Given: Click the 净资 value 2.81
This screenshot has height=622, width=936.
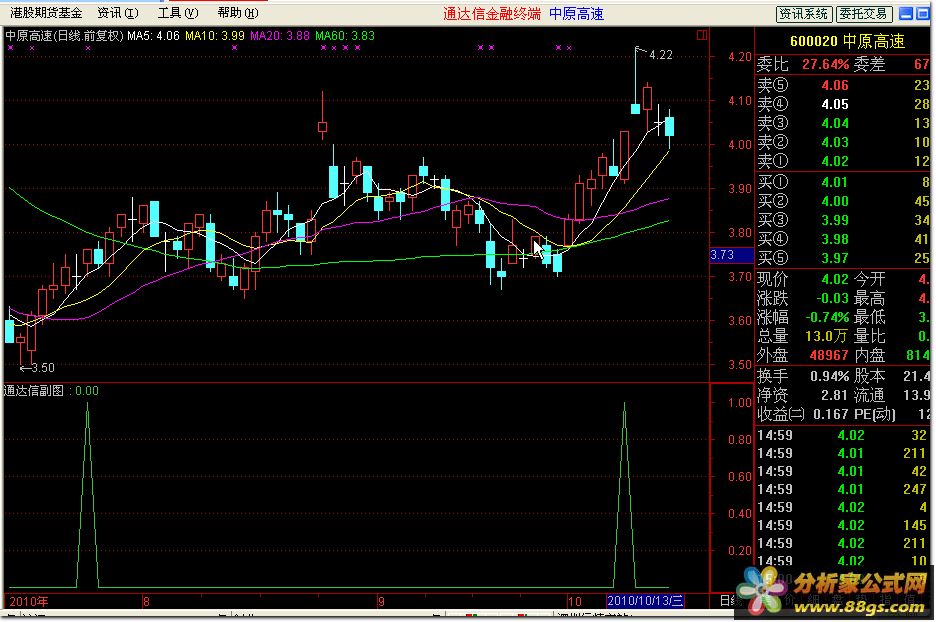Looking at the screenshot, I should click(x=834, y=395).
